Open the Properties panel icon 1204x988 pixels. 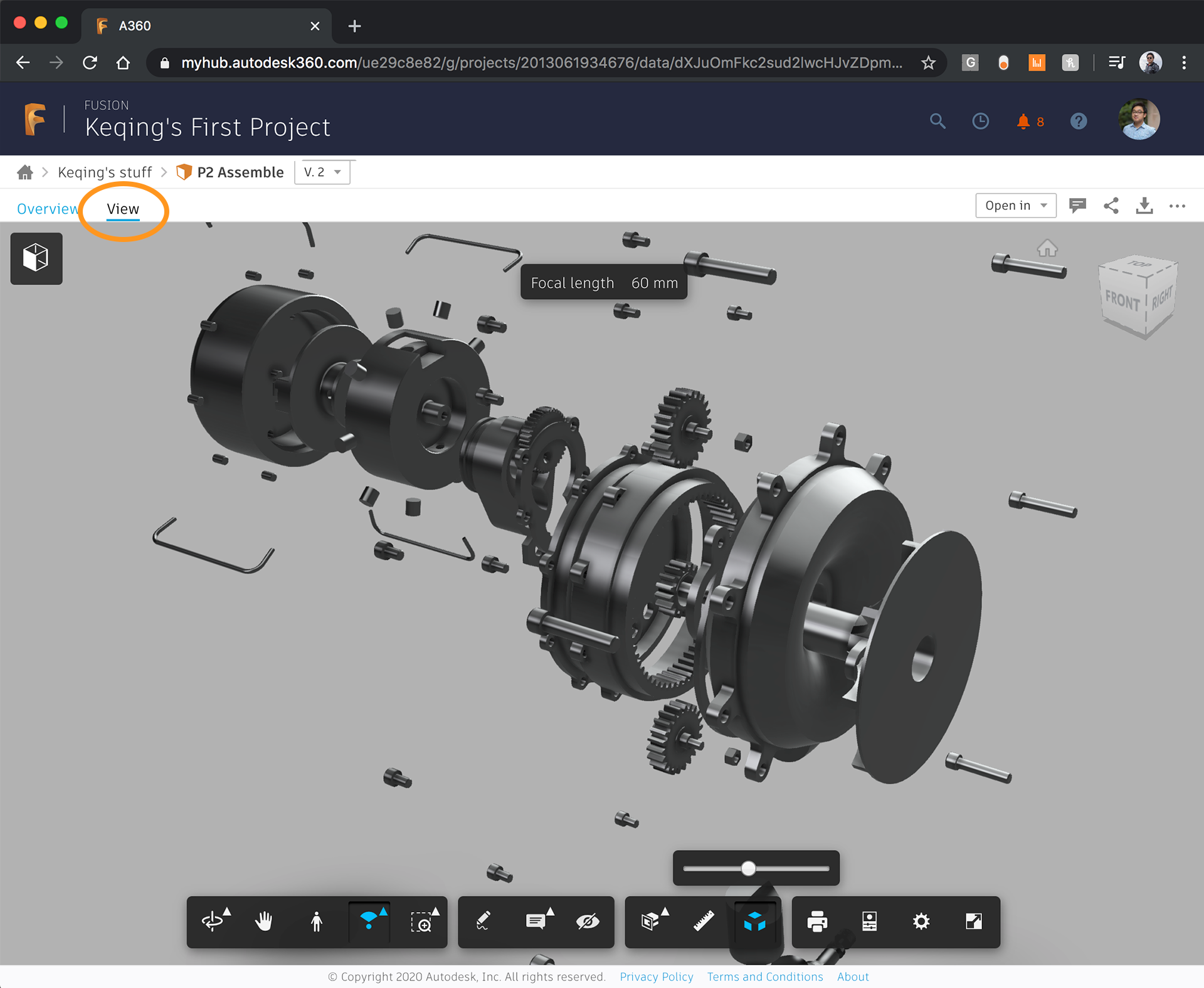[869, 922]
